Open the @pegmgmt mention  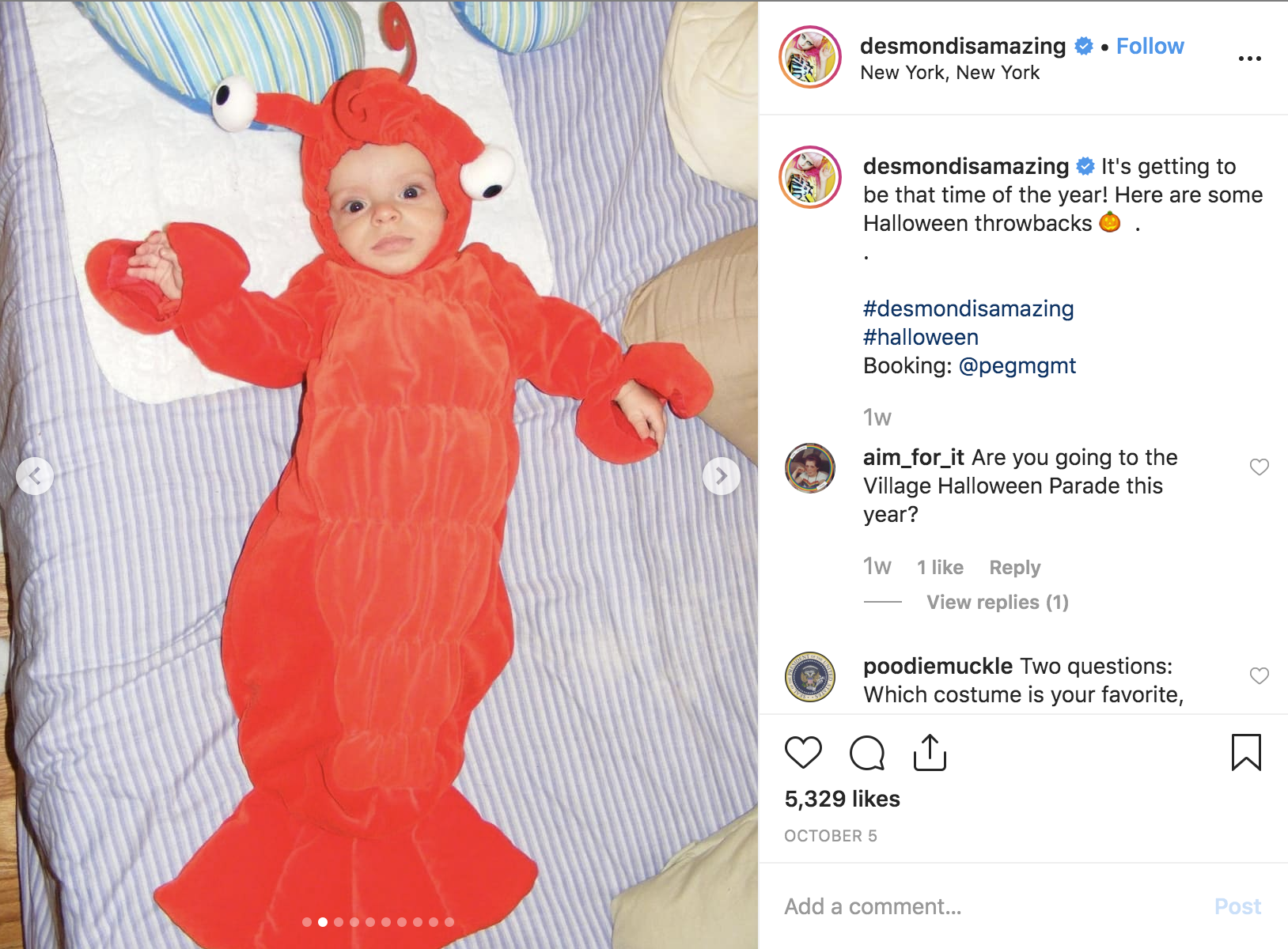(x=1017, y=366)
